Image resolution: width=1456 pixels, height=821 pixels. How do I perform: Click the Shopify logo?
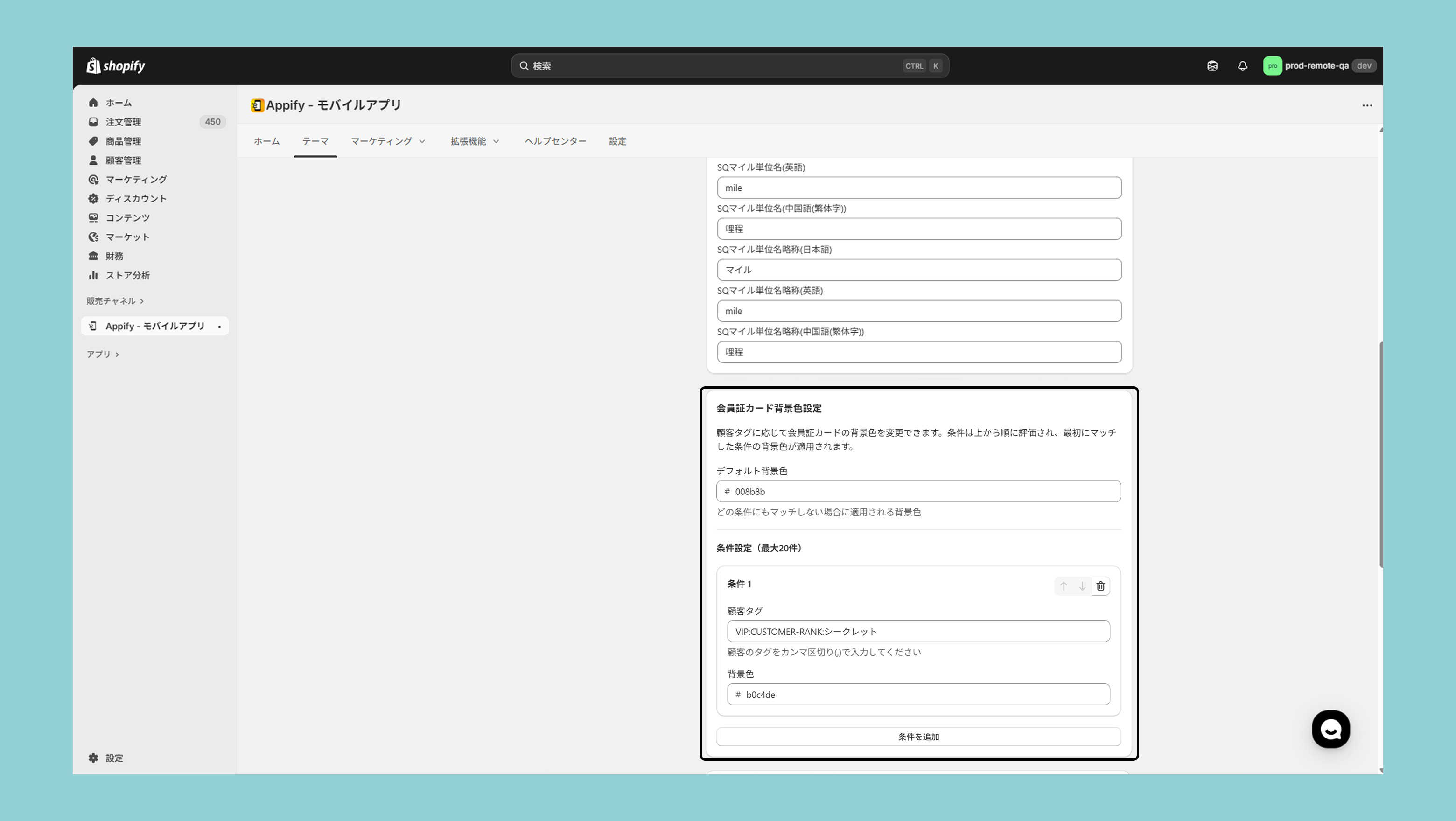point(116,66)
